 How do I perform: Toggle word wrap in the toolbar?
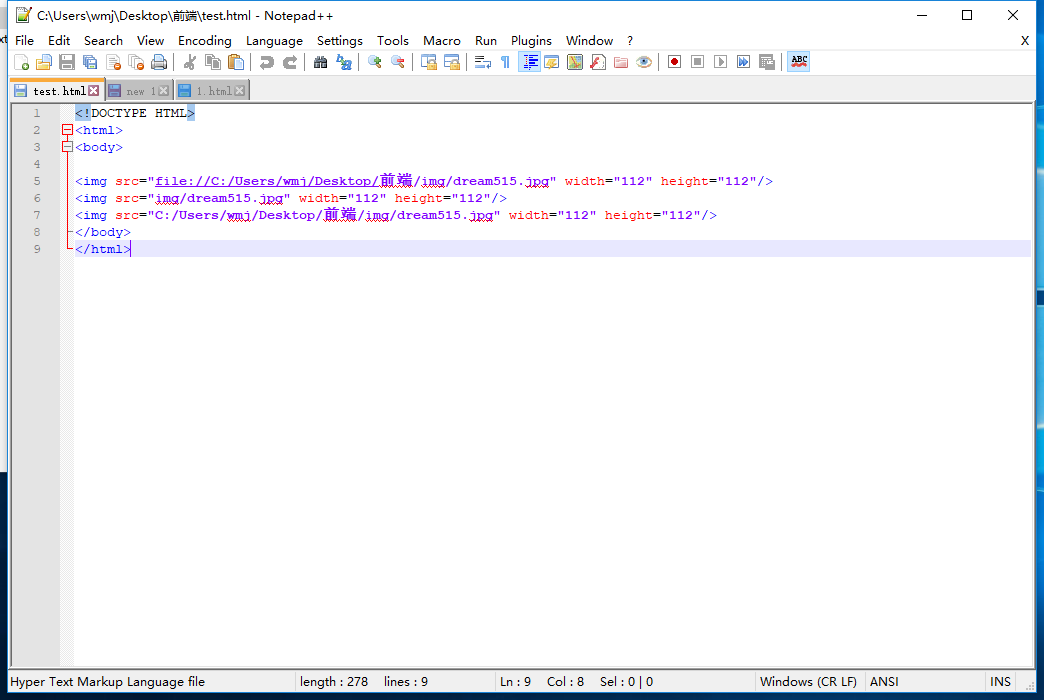[482, 62]
